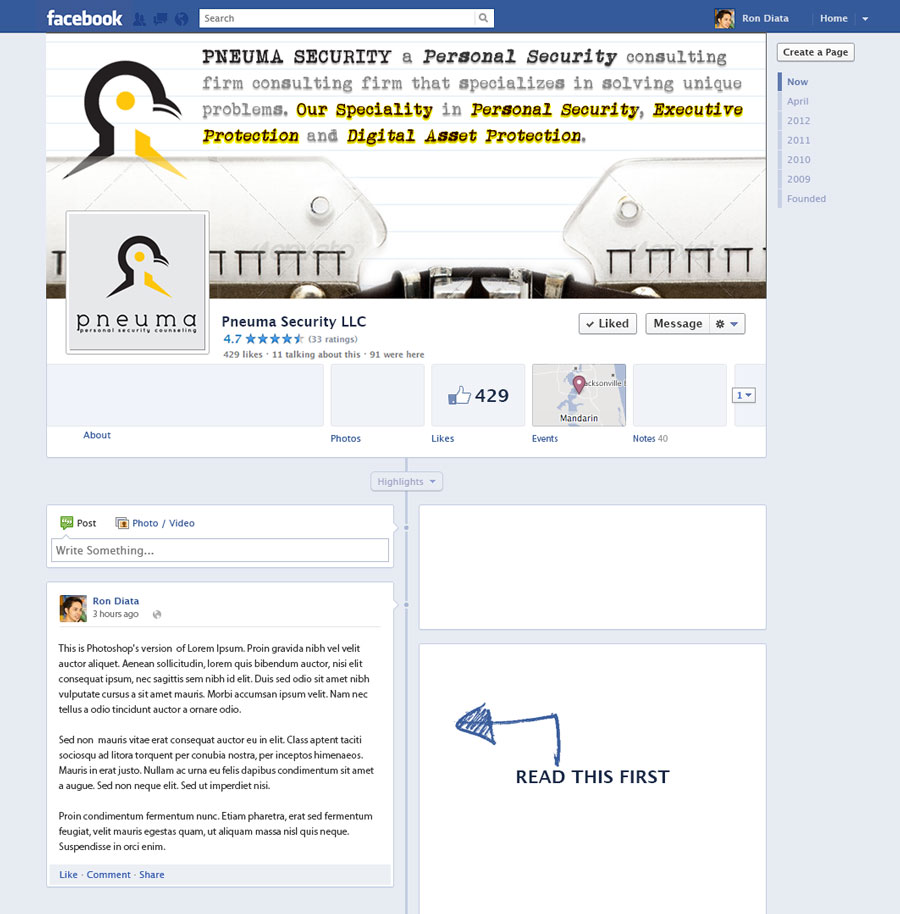Viewport: 900px width, 914px height.
Task: Open Ron Diata name link on post
Action: tap(115, 602)
